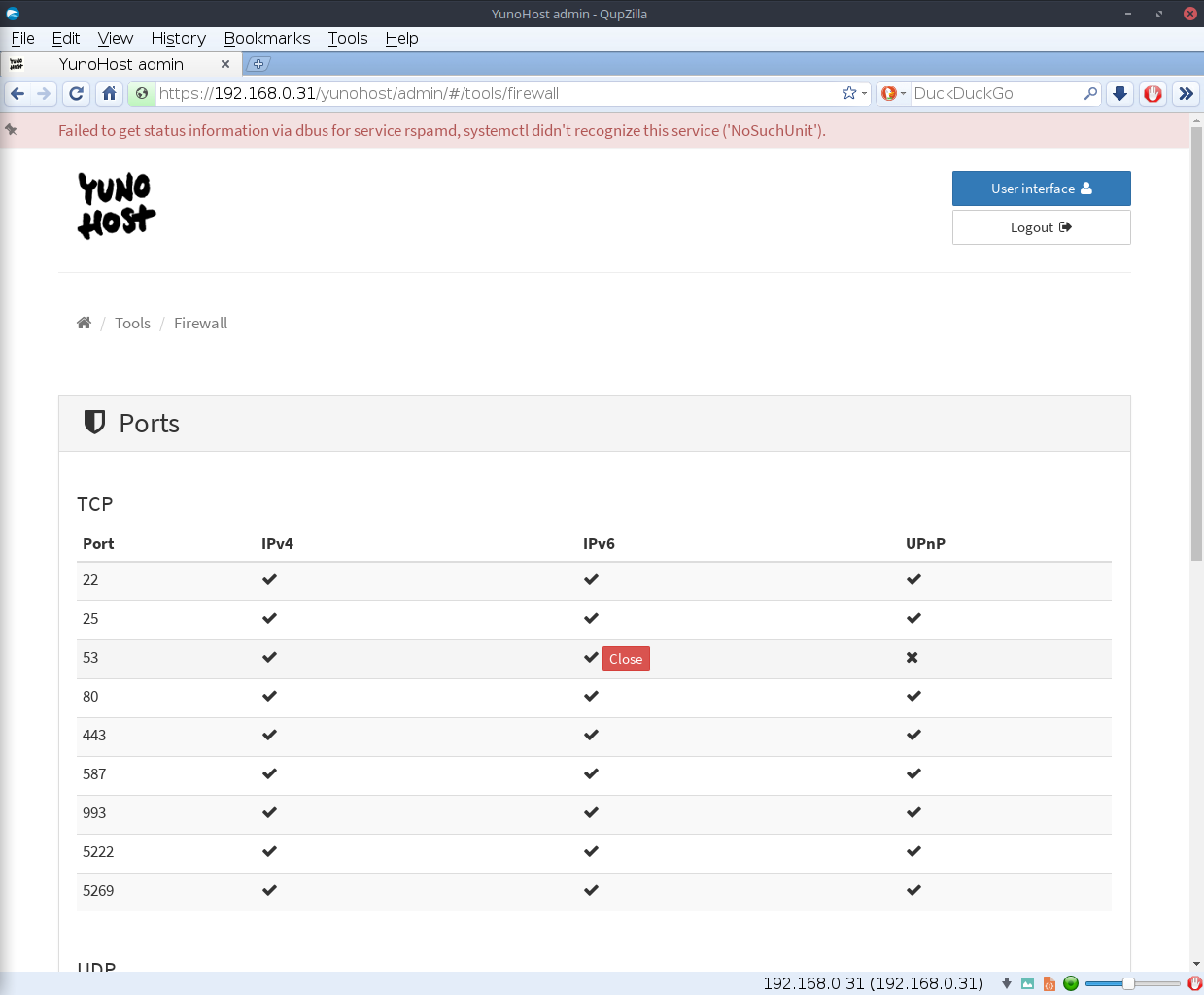Open the Help menu

(x=401, y=38)
